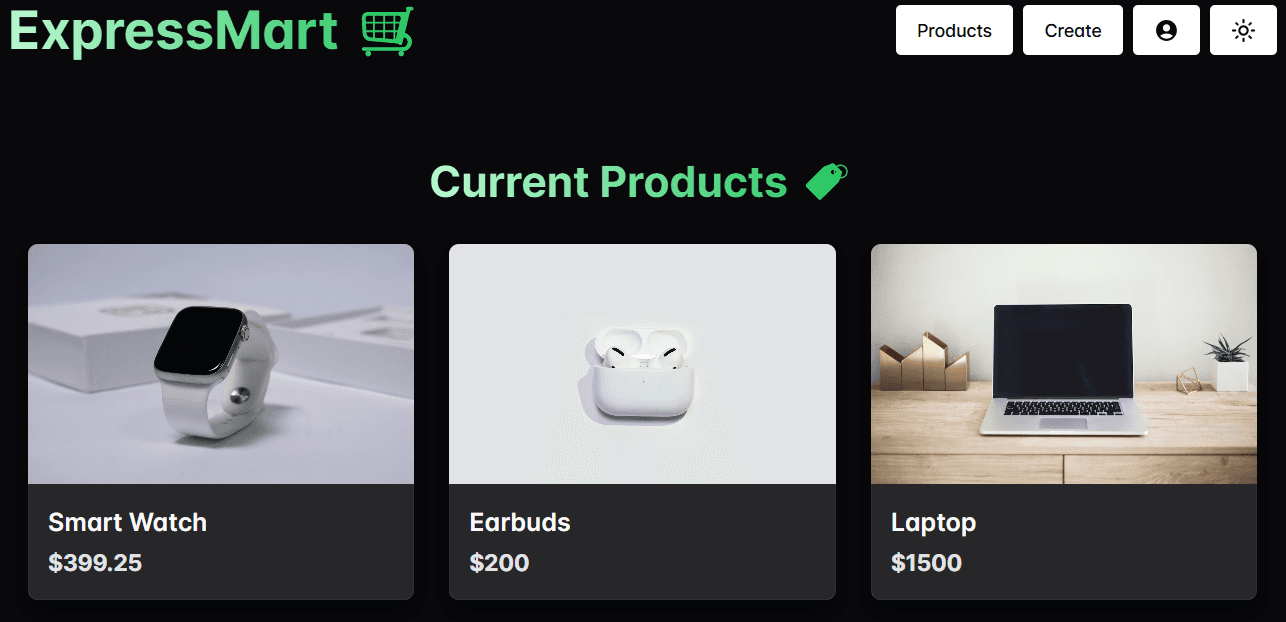Click the Create button
1286x622 pixels.
(1073, 30)
